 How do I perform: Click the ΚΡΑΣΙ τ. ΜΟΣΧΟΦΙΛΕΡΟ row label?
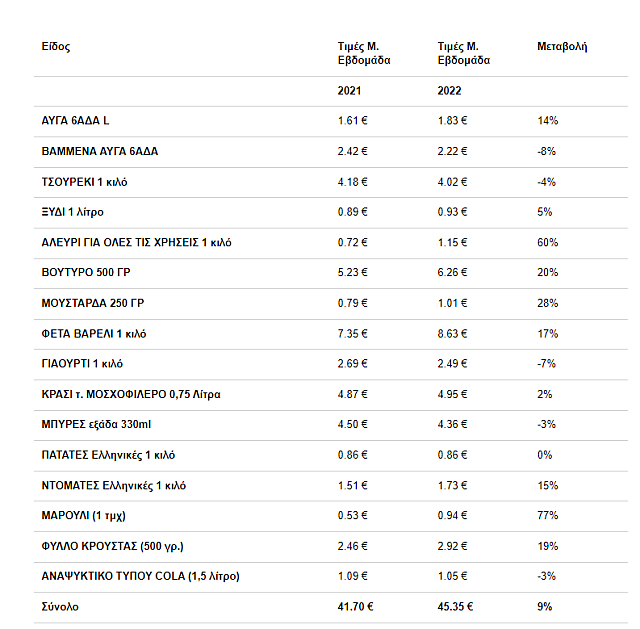[131, 395]
